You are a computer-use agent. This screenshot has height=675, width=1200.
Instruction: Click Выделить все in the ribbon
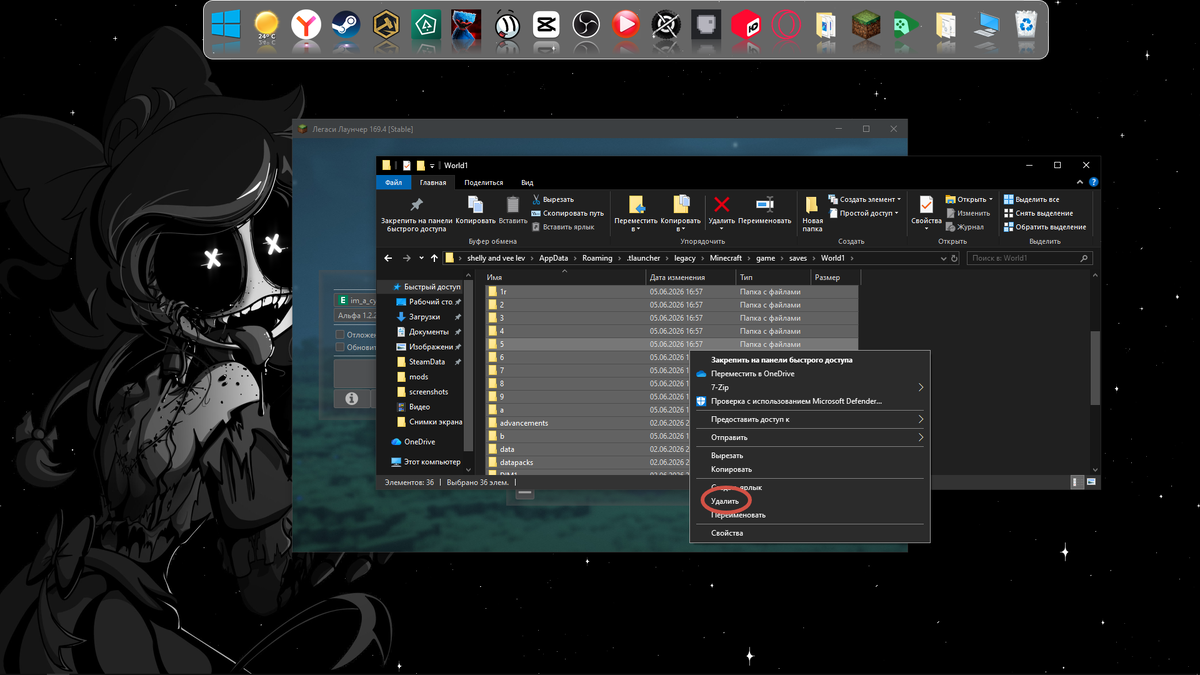click(1031, 200)
